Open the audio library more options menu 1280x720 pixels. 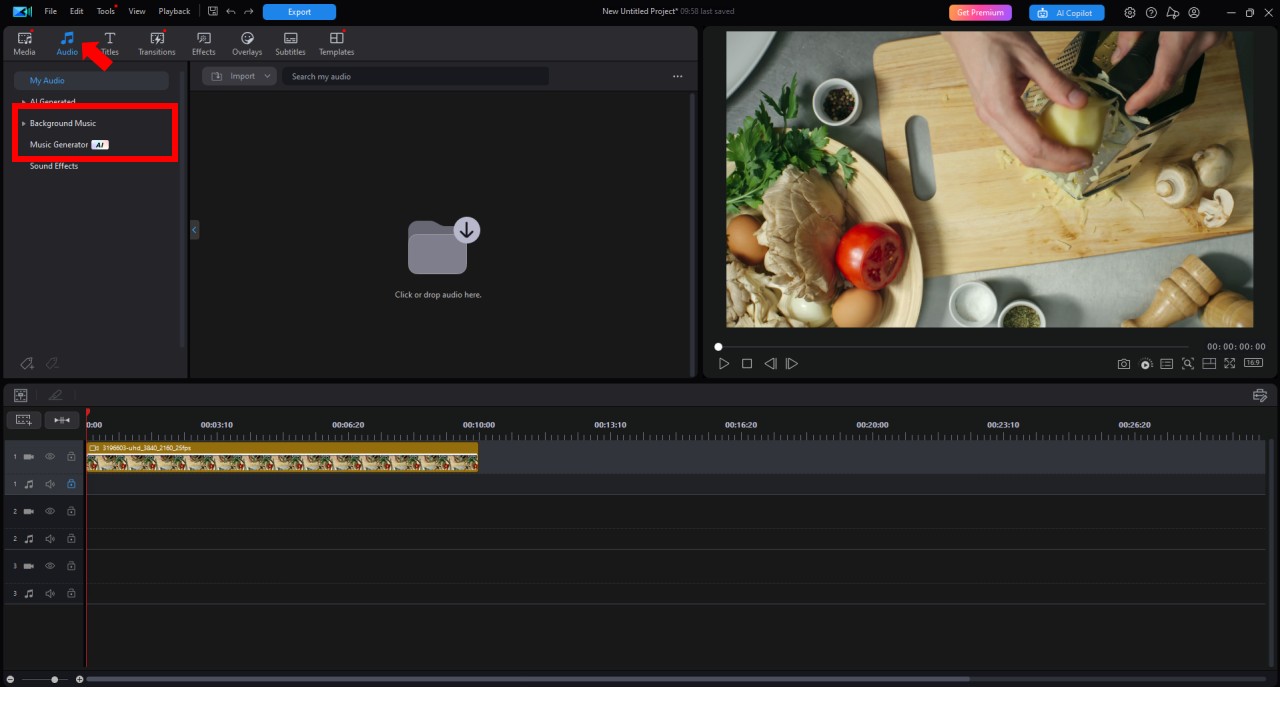[x=677, y=76]
